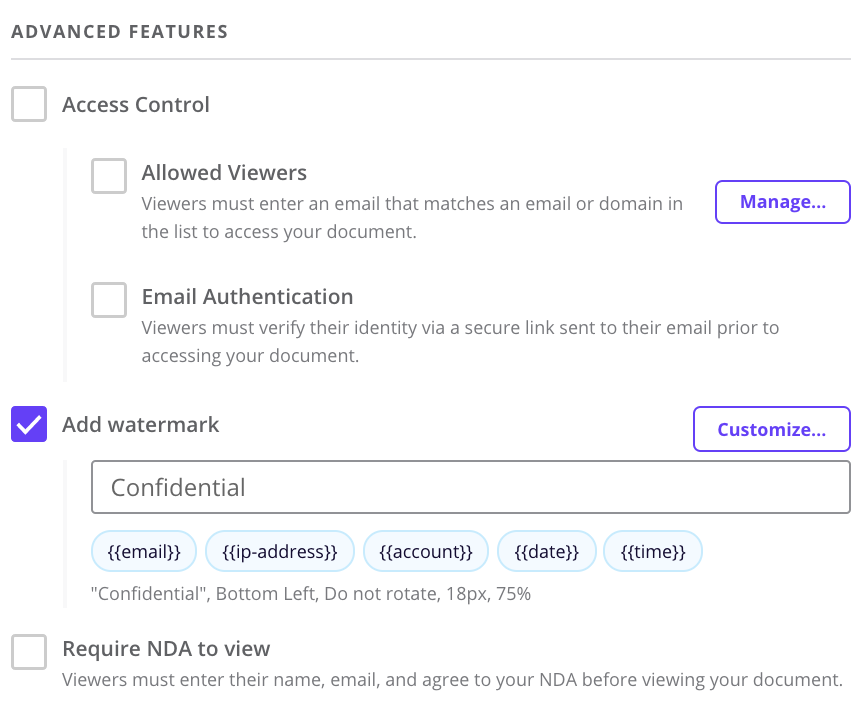
Task: Click the Access Control label text
Action: 136,104
